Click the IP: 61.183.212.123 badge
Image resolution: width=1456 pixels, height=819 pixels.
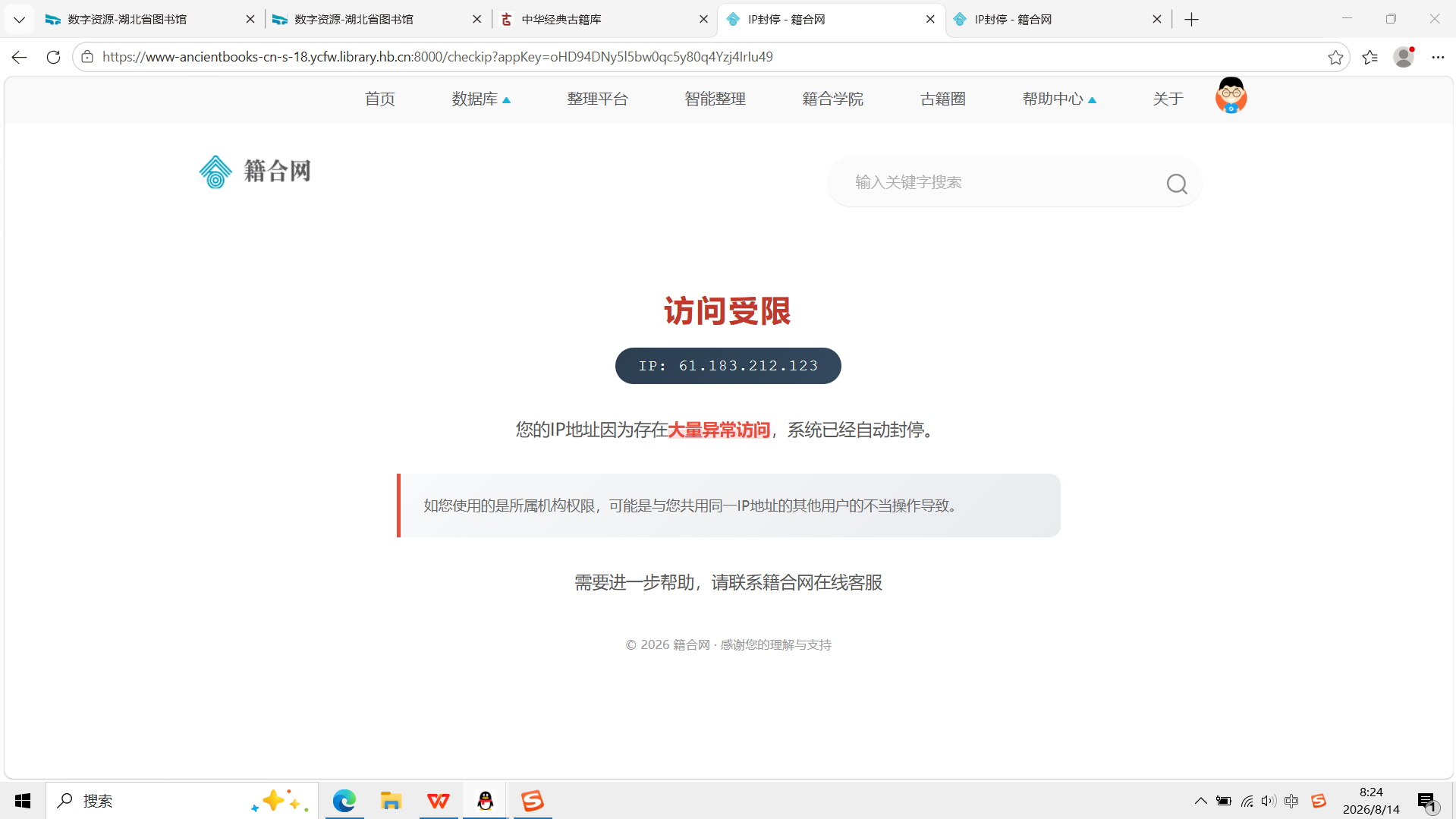pyautogui.click(x=728, y=366)
